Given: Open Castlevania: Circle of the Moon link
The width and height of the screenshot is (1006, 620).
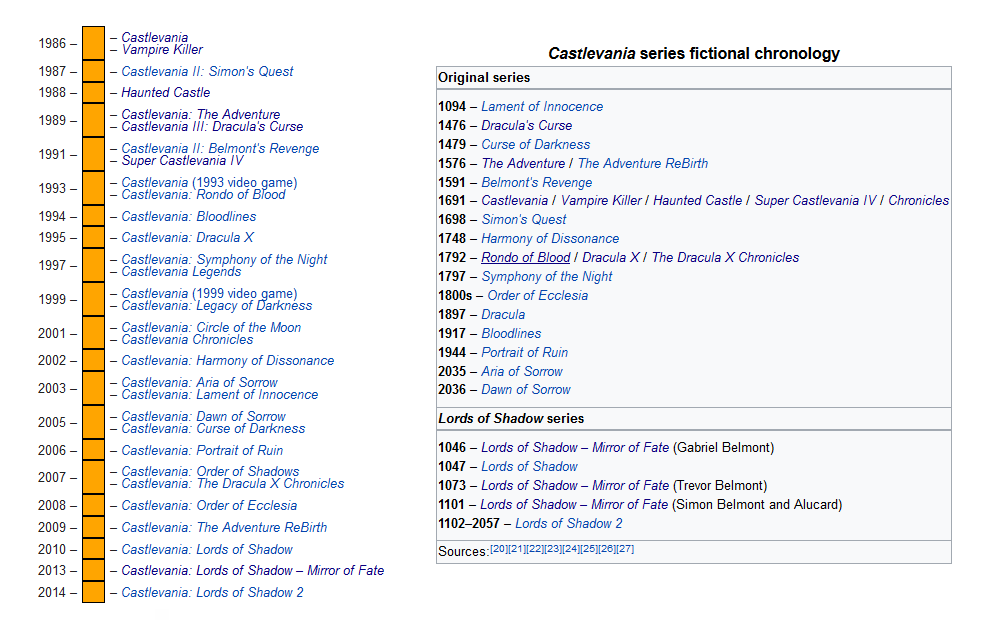Looking at the screenshot, I should [x=211, y=327].
